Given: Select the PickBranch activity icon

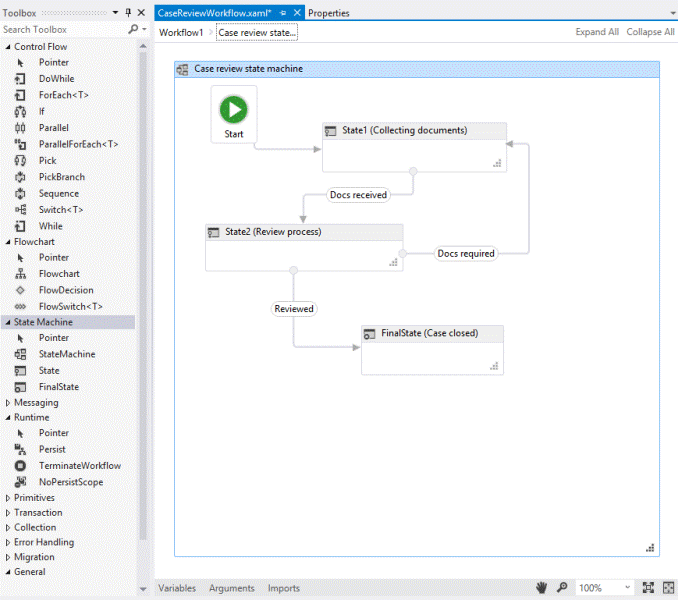Looking at the screenshot, I should [x=20, y=177].
